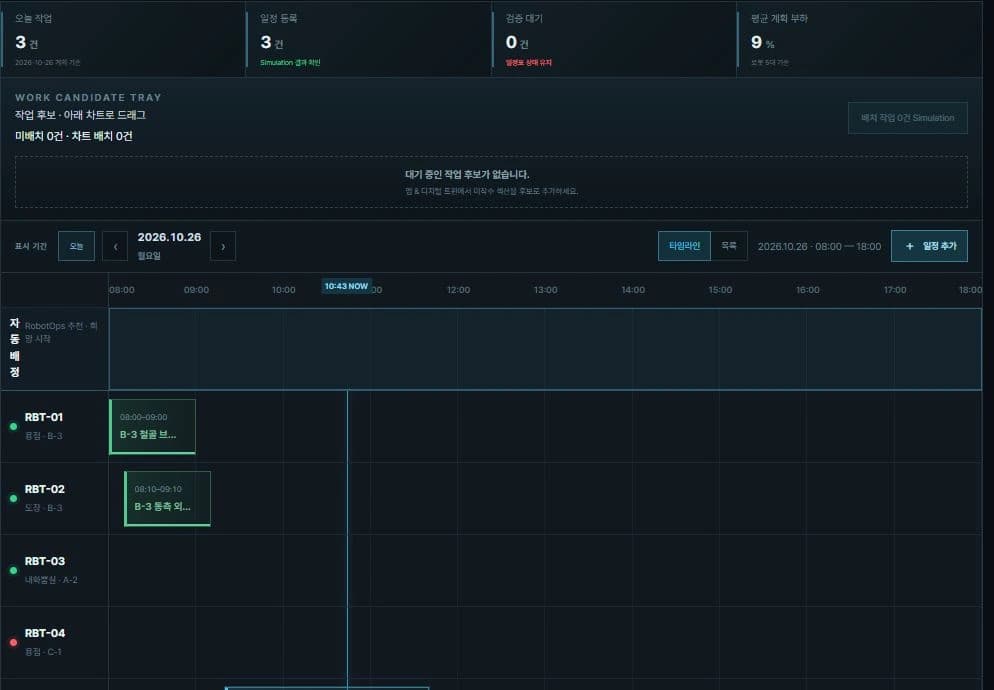Click the green status dot for RBT-03
This screenshot has height=690, width=994.
tap(13, 570)
